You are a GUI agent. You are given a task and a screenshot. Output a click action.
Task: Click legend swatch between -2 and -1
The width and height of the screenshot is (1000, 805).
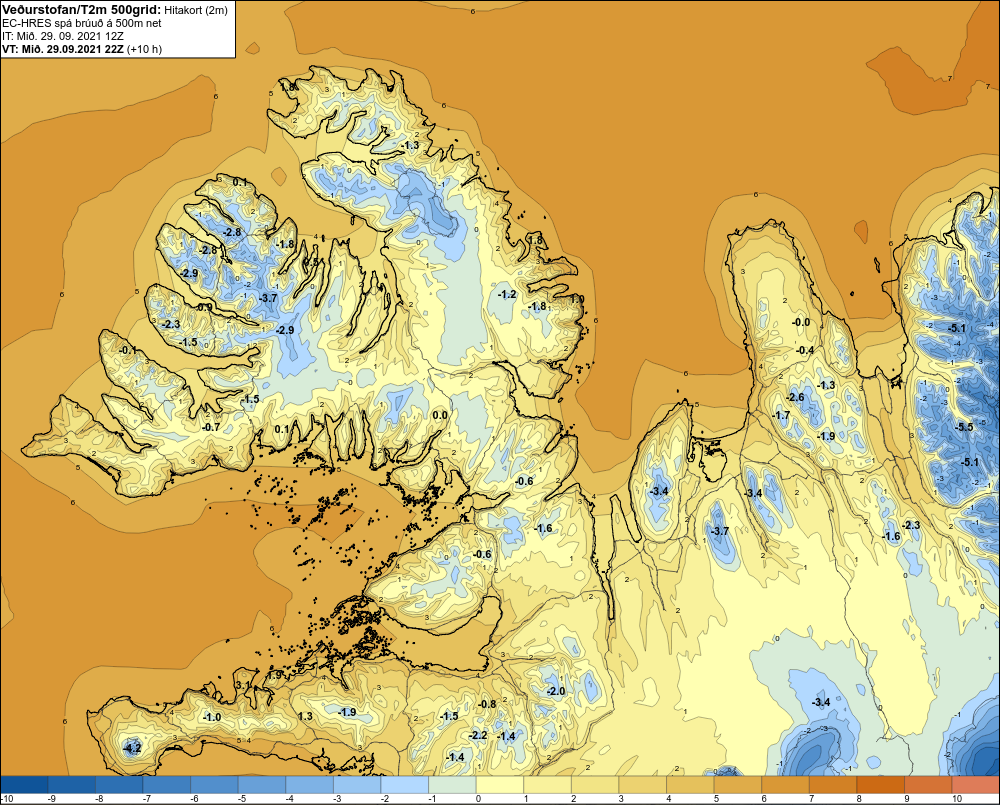tap(405, 785)
